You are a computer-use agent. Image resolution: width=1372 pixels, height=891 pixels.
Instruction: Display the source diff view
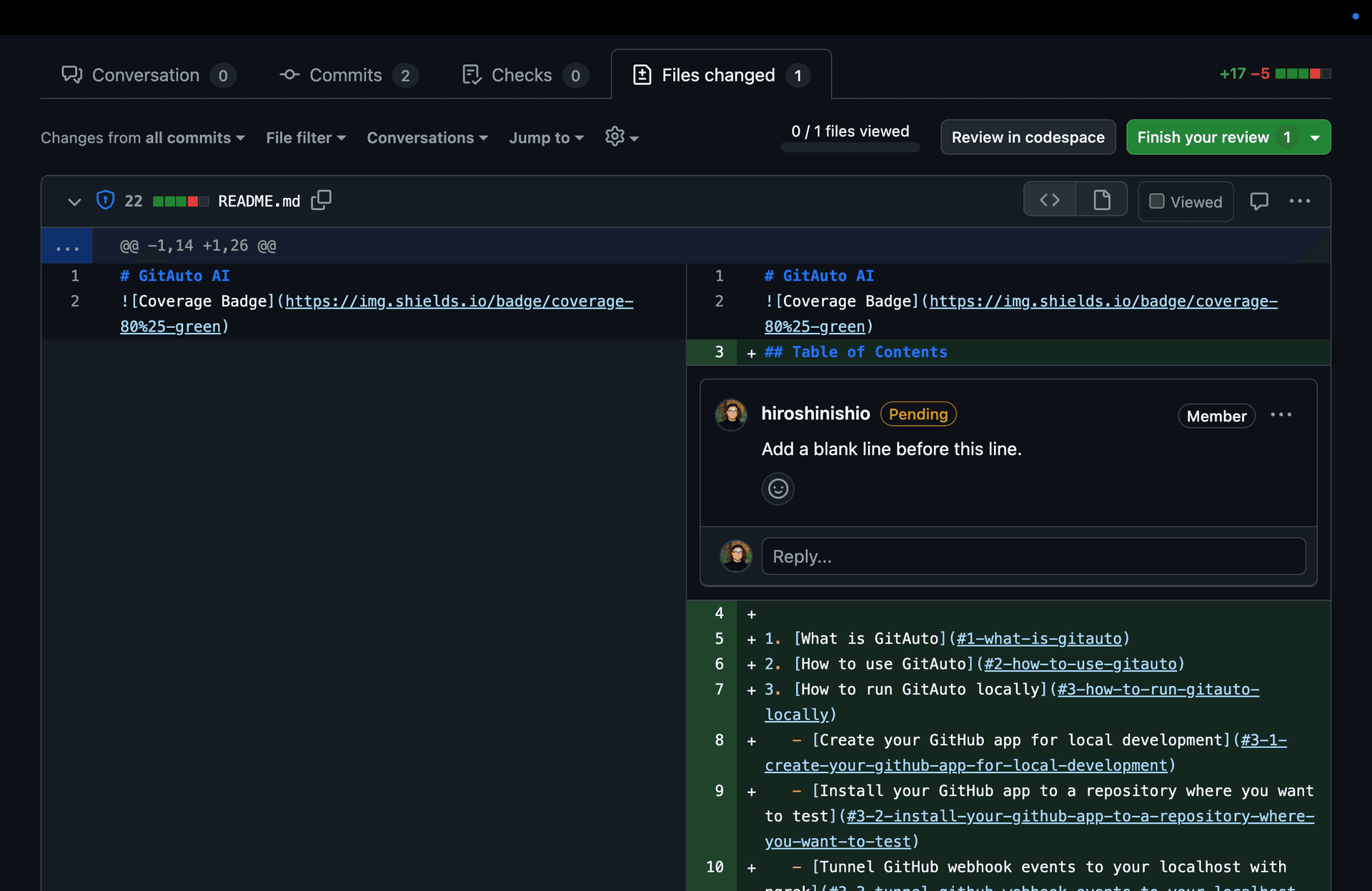1050,199
